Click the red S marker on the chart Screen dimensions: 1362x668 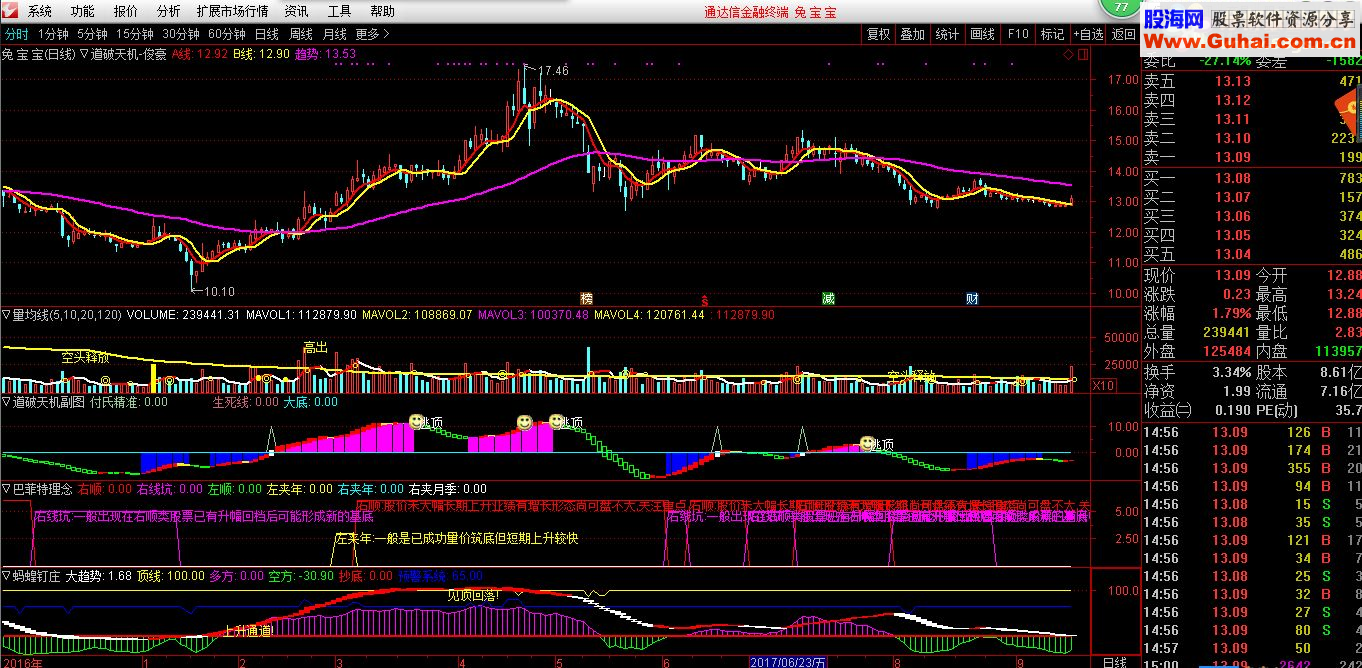[x=704, y=300]
